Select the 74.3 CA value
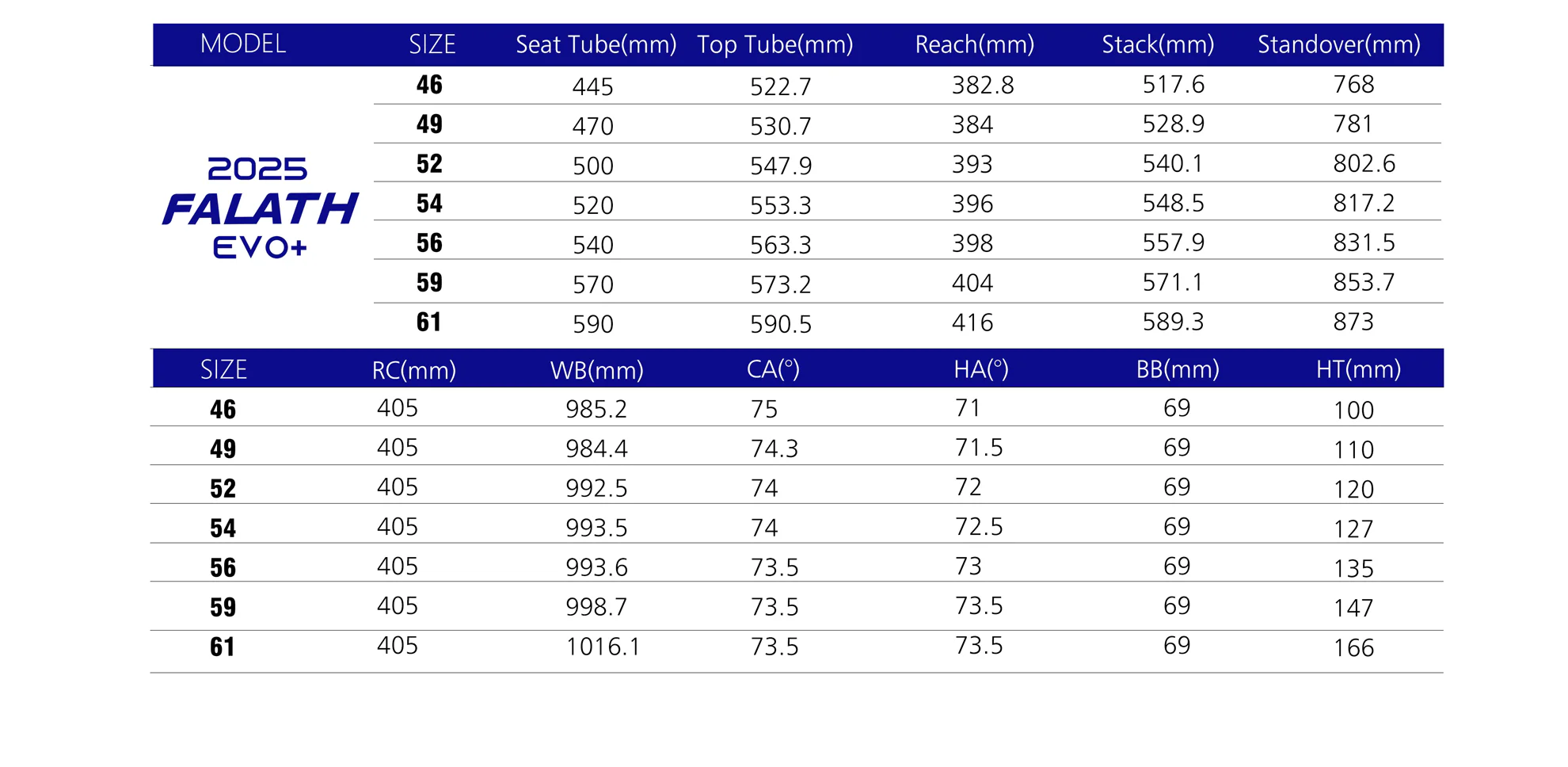Image resolution: width=1568 pixels, height=767 pixels. 774,449
